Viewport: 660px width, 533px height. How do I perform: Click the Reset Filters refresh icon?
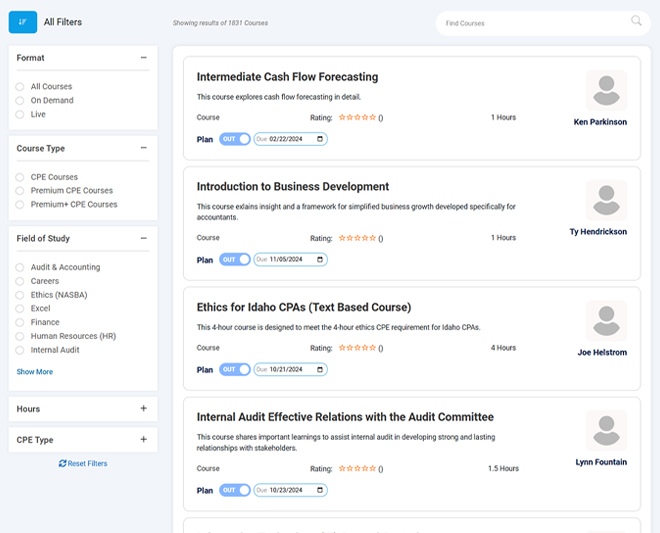[62, 463]
